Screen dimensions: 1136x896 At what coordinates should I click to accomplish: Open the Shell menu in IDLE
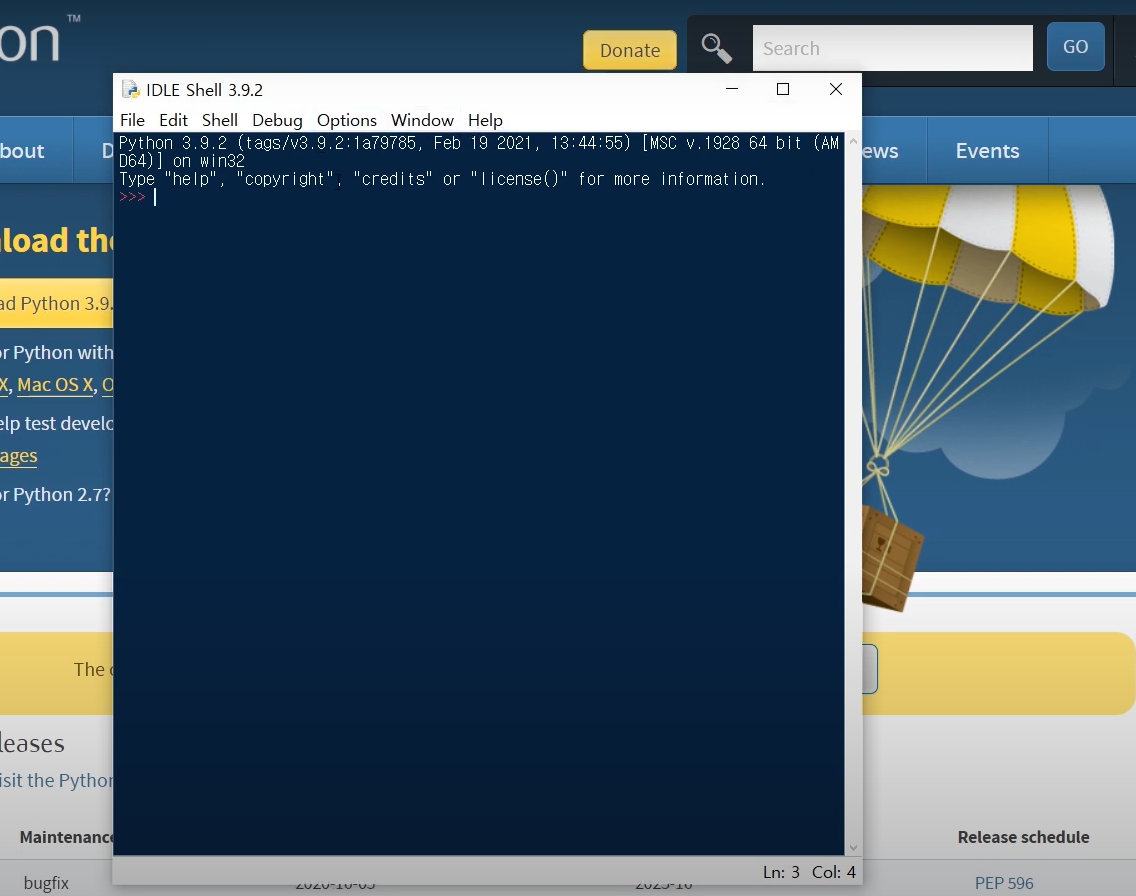[x=220, y=120]
